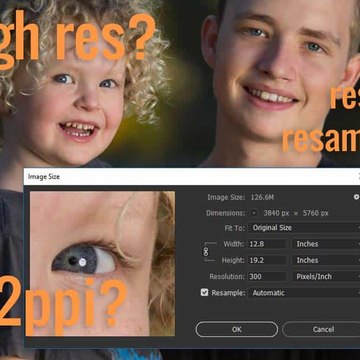Click the 126.6M image size value
Viewport: 360px width, 360px height.
coord(262,197)
